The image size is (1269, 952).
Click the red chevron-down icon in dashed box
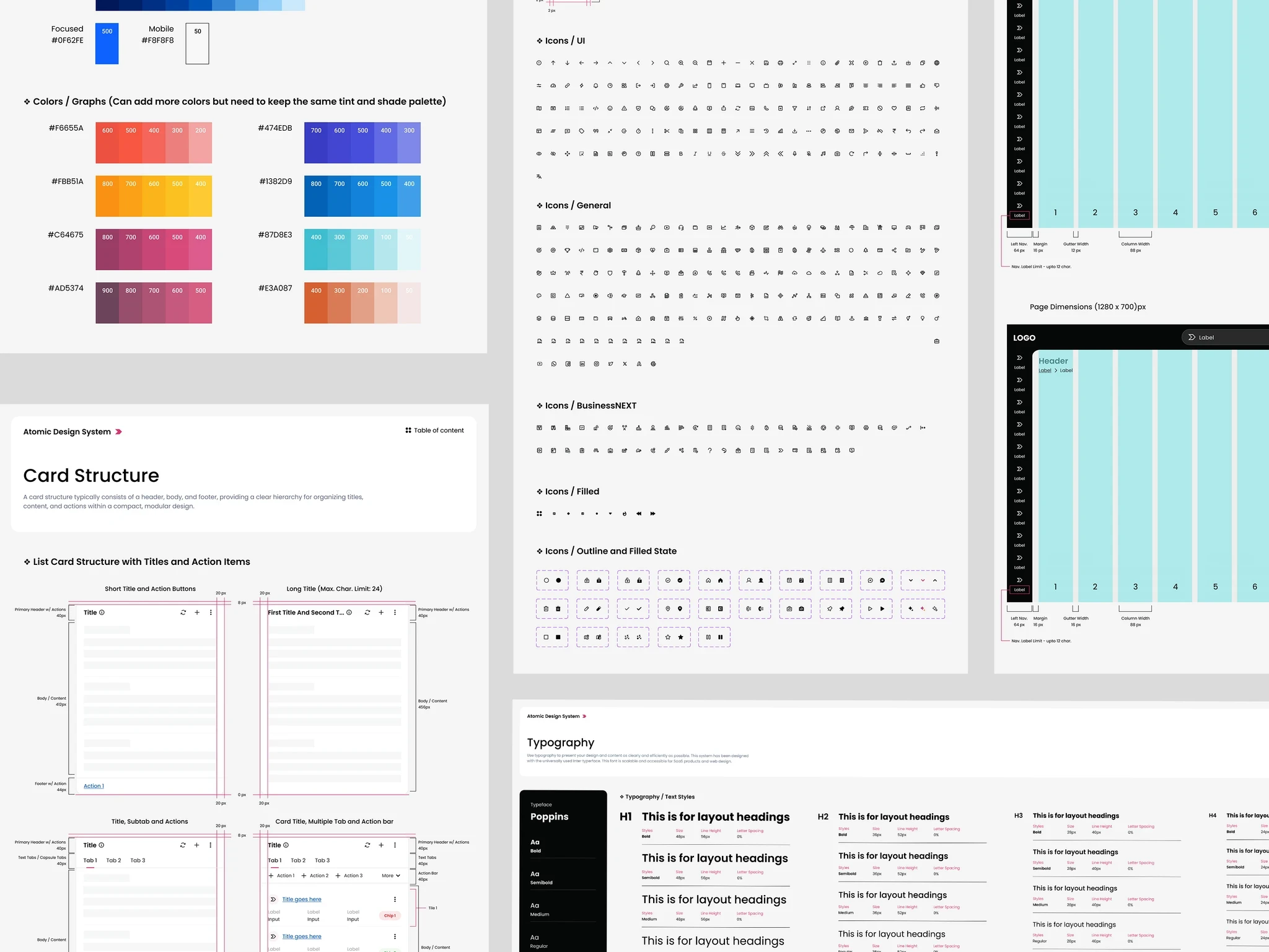pos(923,580)
